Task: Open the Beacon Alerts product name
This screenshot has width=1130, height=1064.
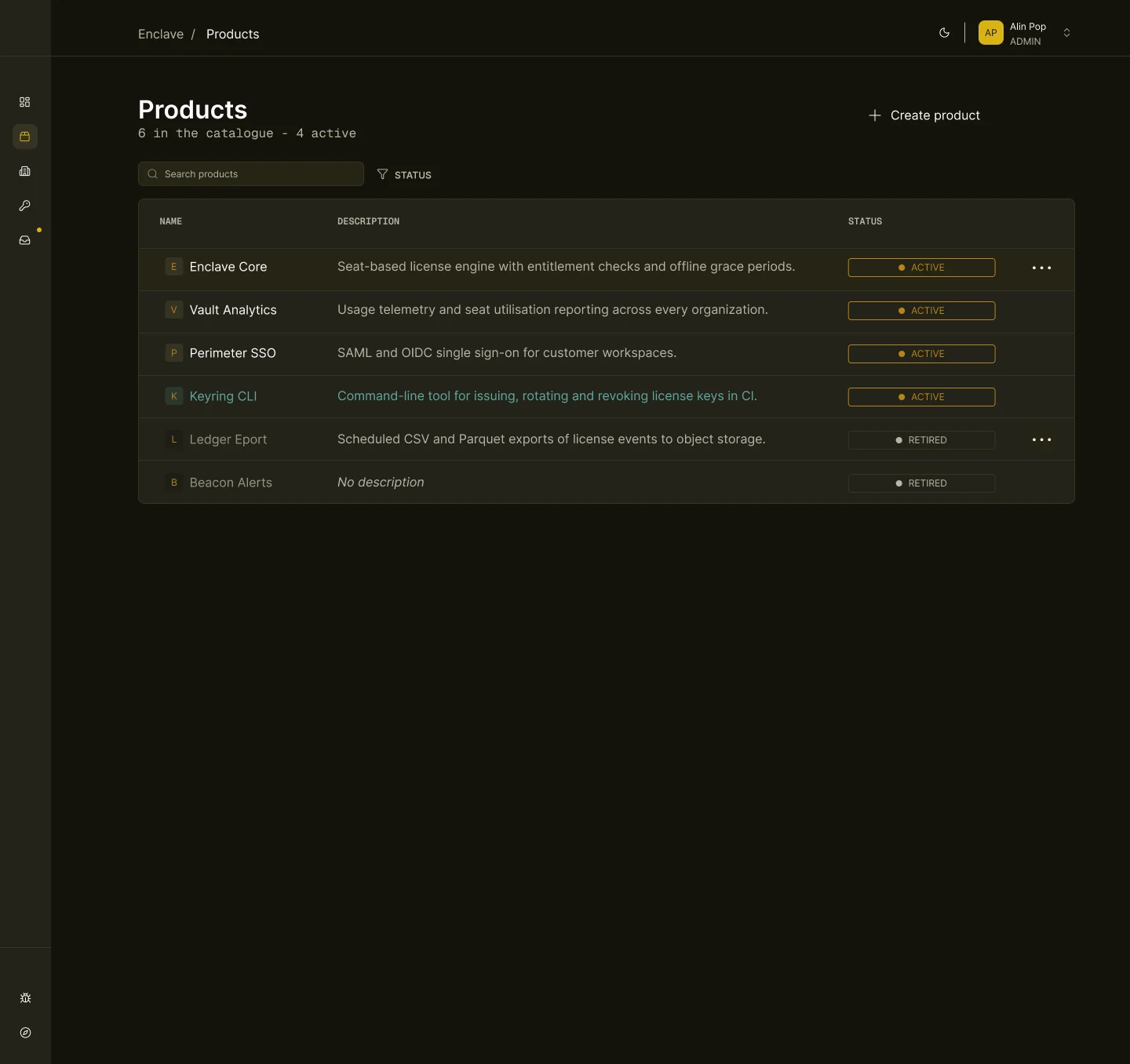Action: pos(231,483)
